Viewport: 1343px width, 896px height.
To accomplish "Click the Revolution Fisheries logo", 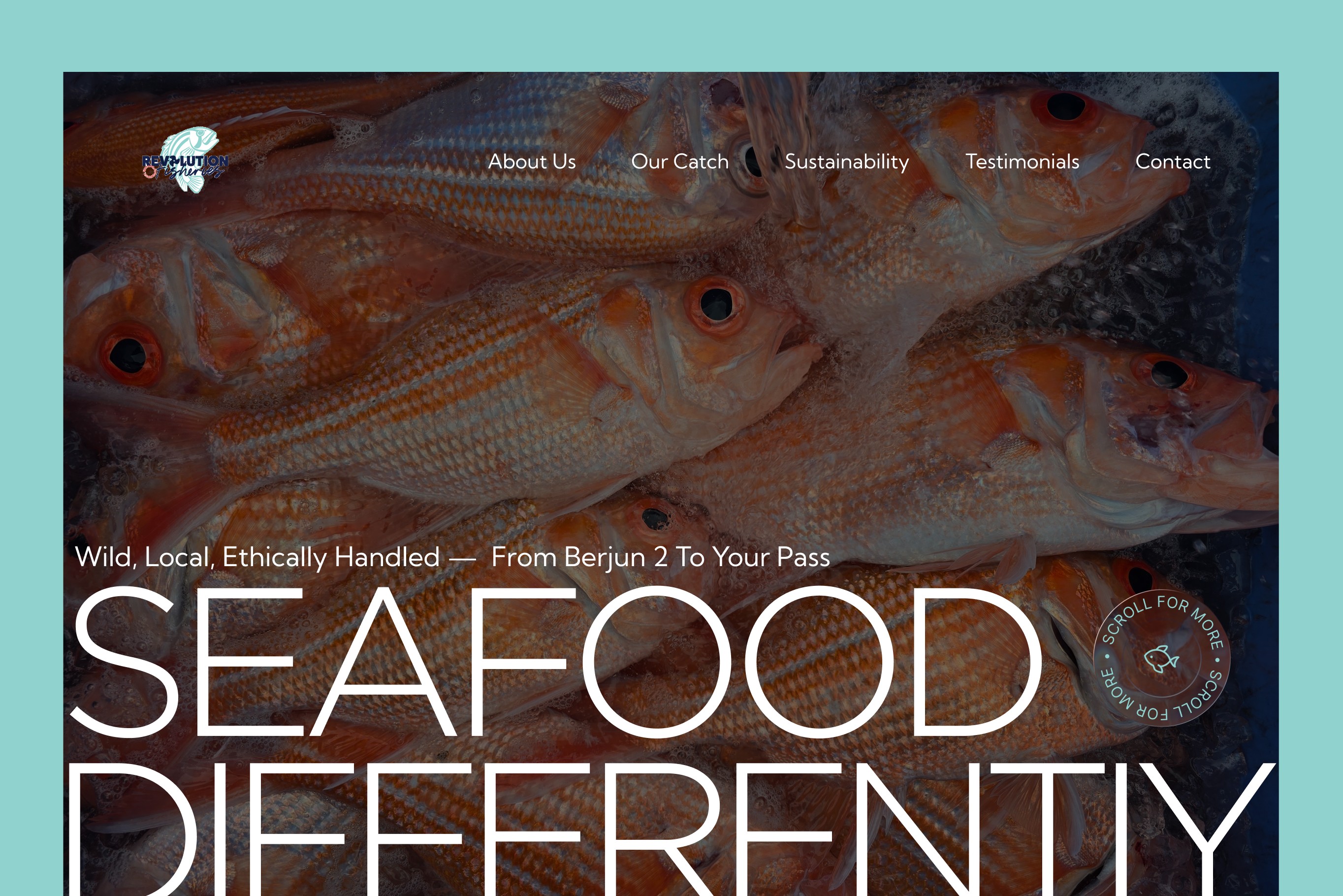I will 185,160.
